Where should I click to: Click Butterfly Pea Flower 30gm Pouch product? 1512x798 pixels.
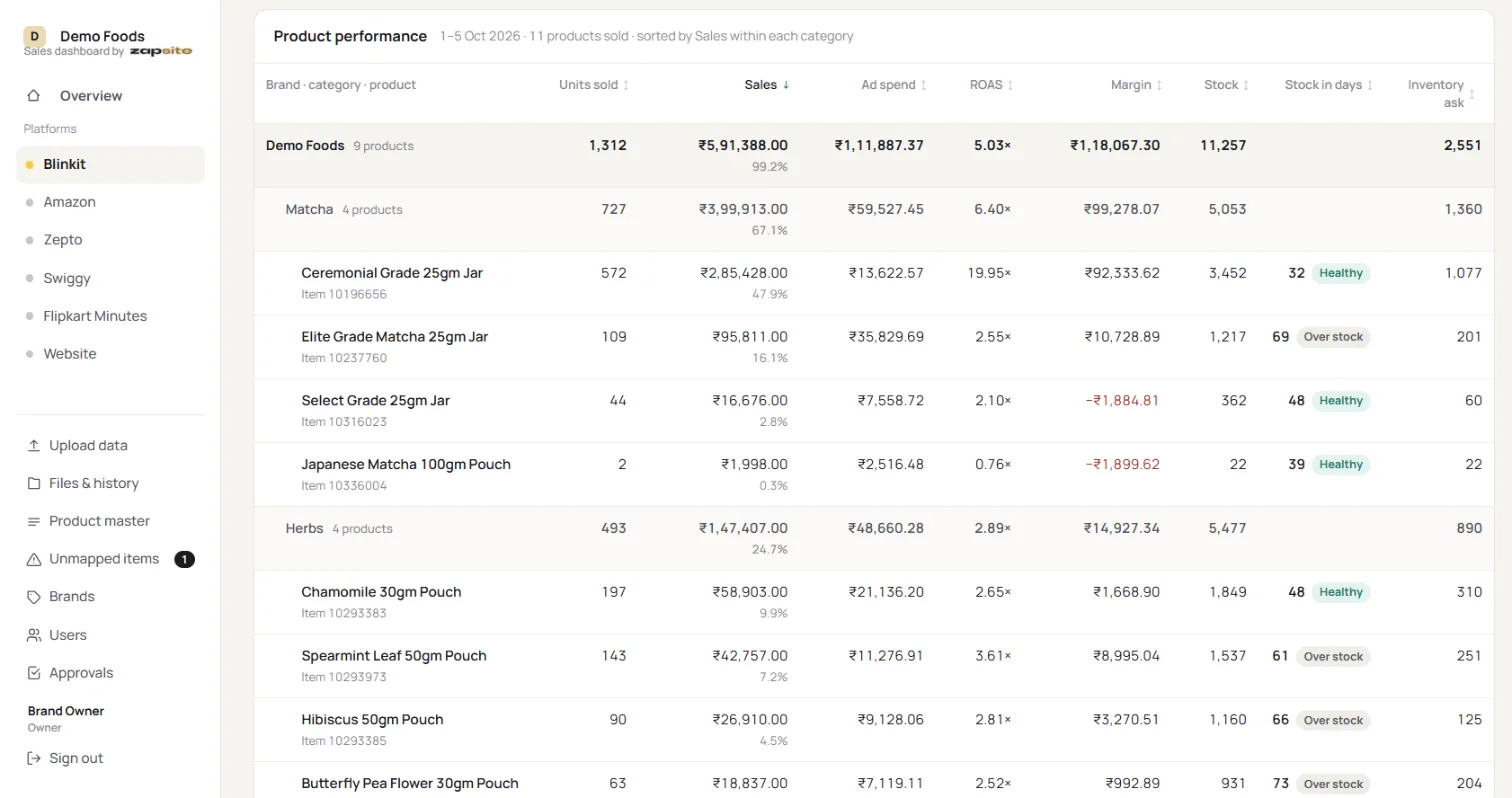(x=410, y=784)
